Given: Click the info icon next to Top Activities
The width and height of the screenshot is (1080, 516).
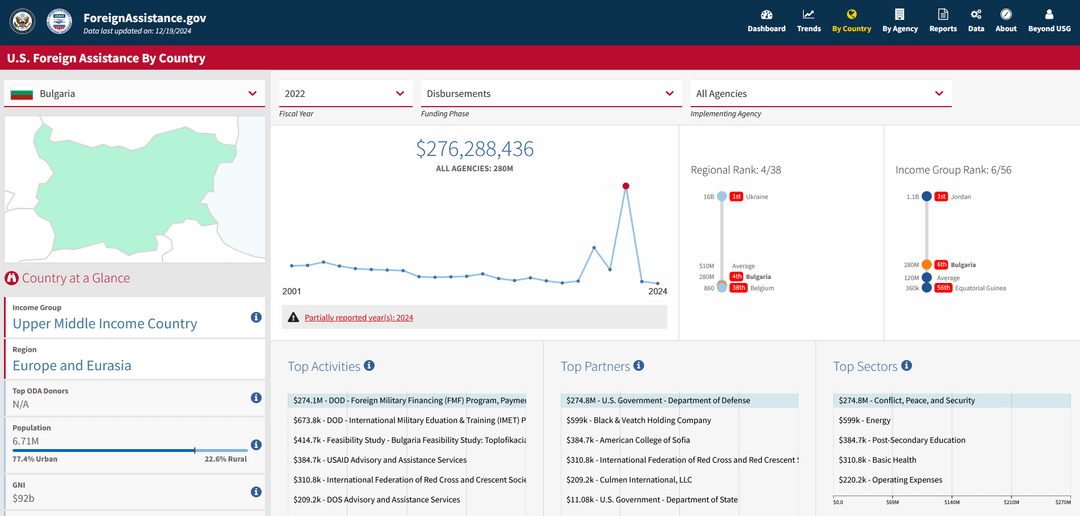Looking at the screenshot, I should click(369, 366).
